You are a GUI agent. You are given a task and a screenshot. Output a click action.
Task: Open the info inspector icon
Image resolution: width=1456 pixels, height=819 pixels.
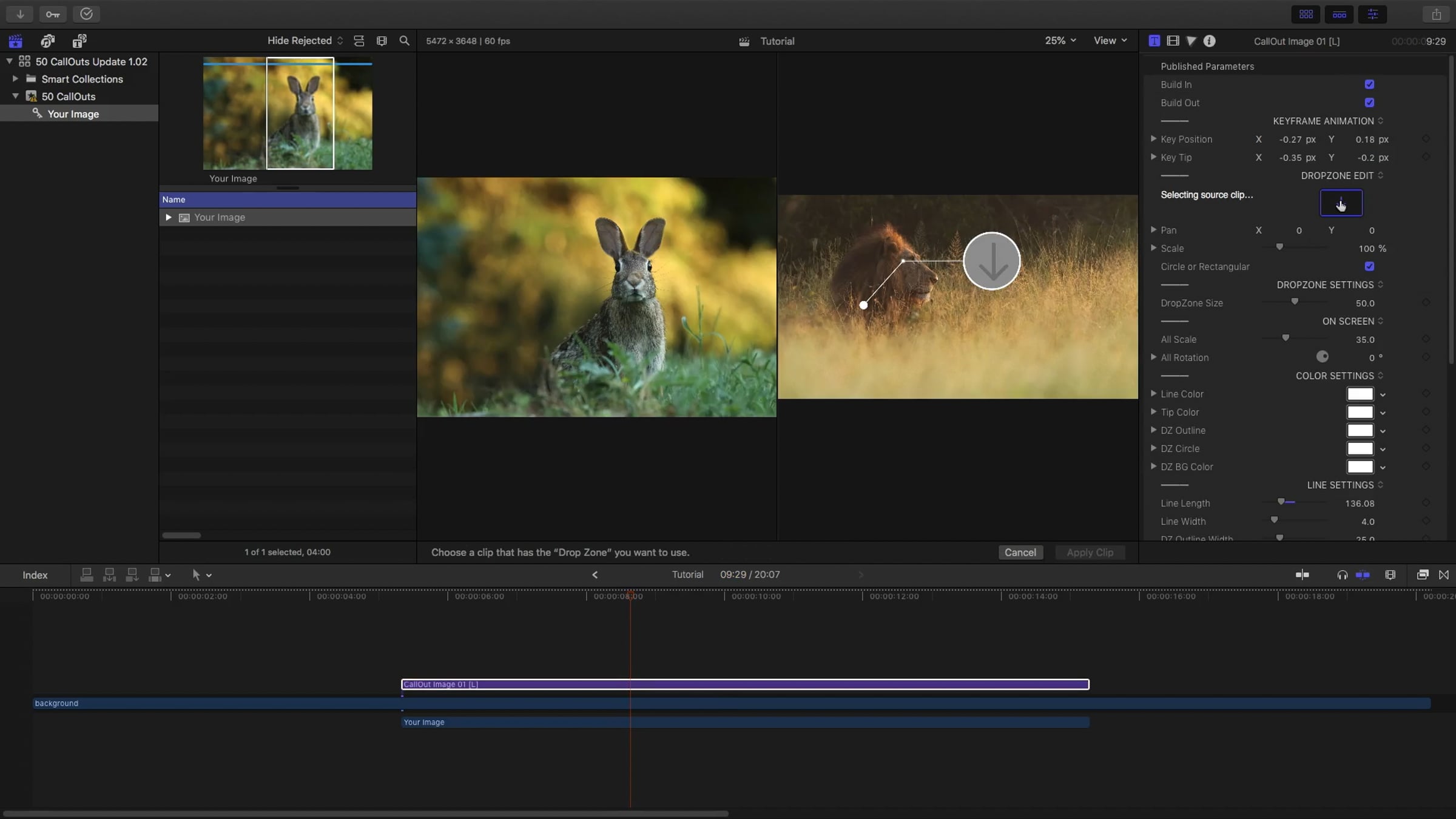coord(1209,41)
